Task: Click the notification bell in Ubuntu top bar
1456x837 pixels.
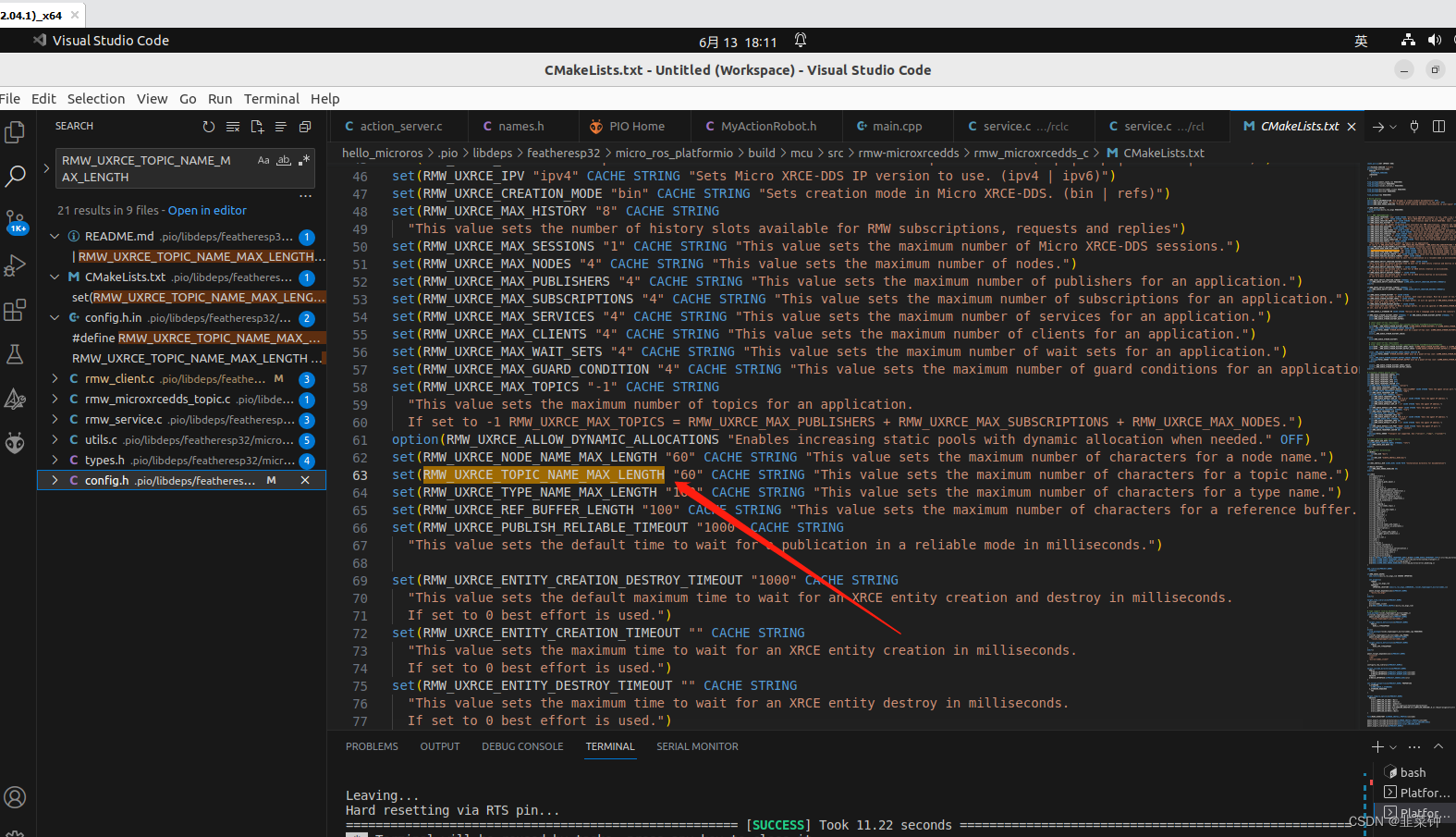Action: coord(801,41)
